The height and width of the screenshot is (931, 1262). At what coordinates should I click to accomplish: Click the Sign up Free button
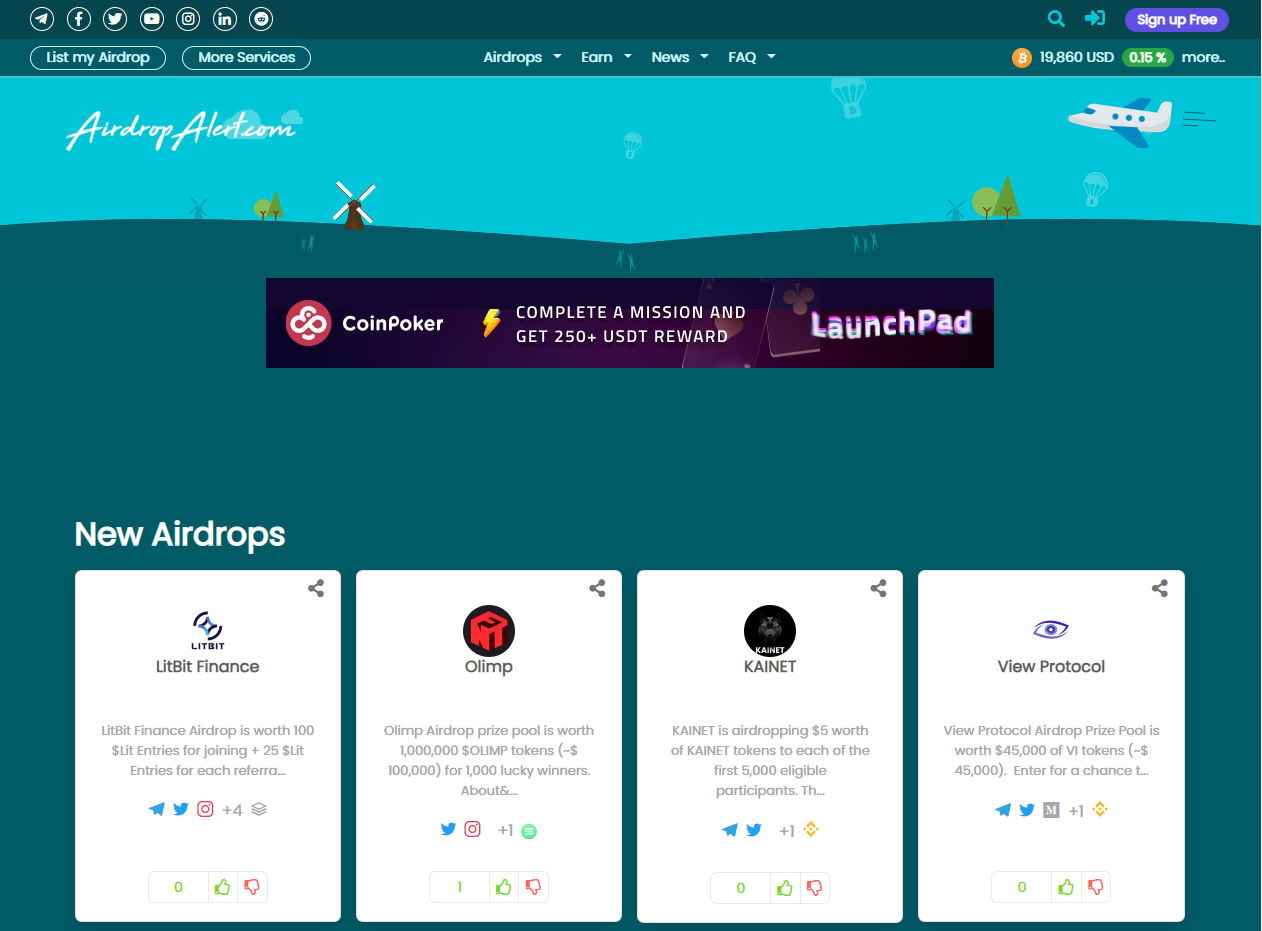click(1176, 19)
